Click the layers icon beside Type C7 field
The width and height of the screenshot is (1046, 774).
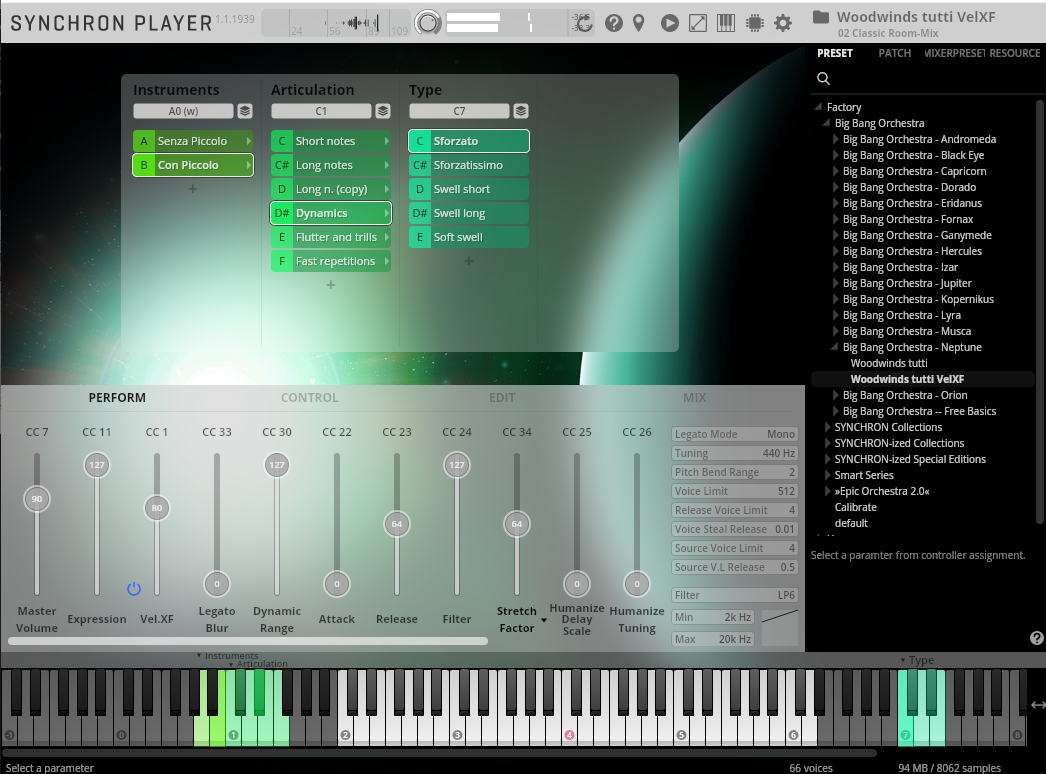coord(521,111)
